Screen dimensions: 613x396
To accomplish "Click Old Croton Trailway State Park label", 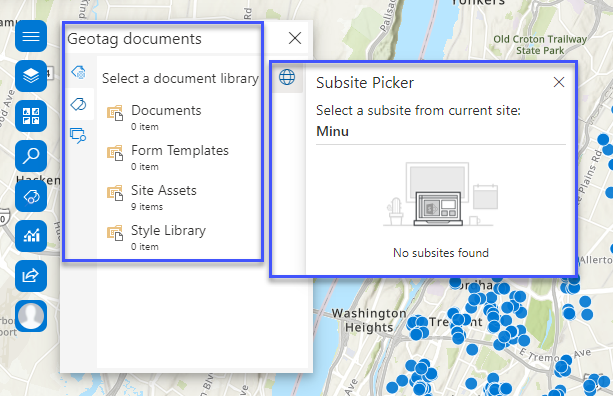I will [x=540, y=45].
